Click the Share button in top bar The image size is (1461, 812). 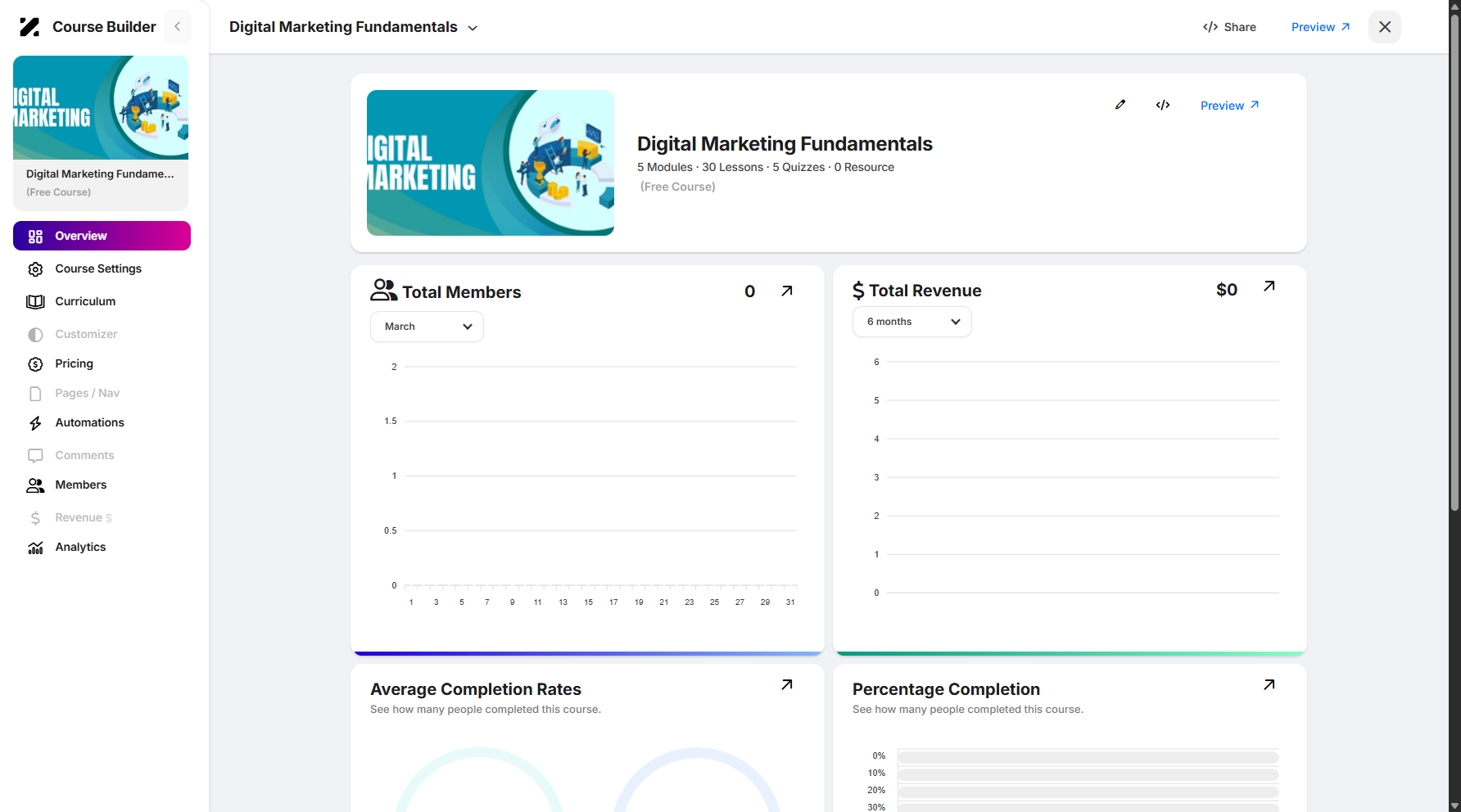tap(1229, 27)
